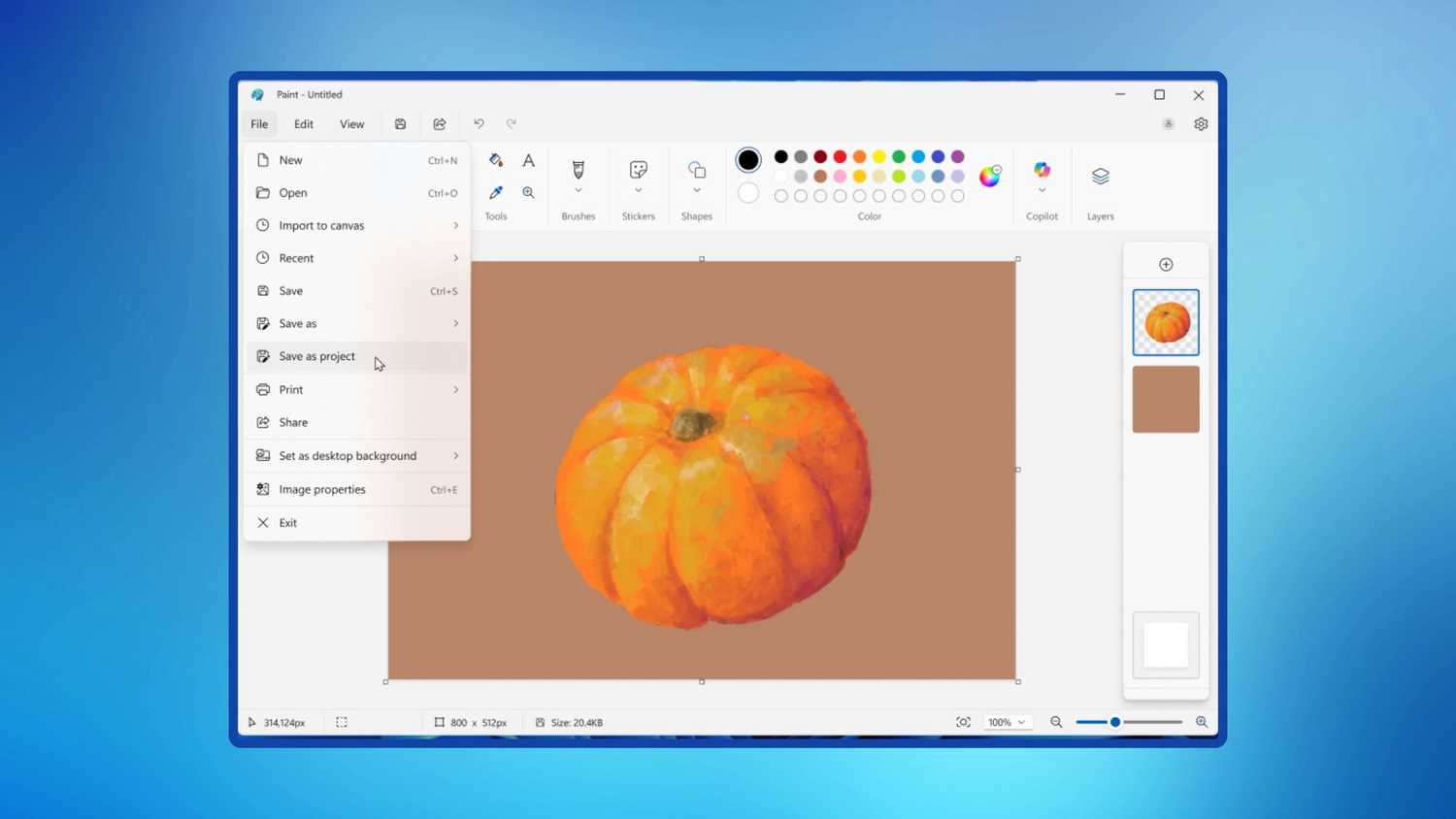Screen dimensions: 1456x819
Task: Click the zoom out magnifier
Action: click(x=1056, y=722)
